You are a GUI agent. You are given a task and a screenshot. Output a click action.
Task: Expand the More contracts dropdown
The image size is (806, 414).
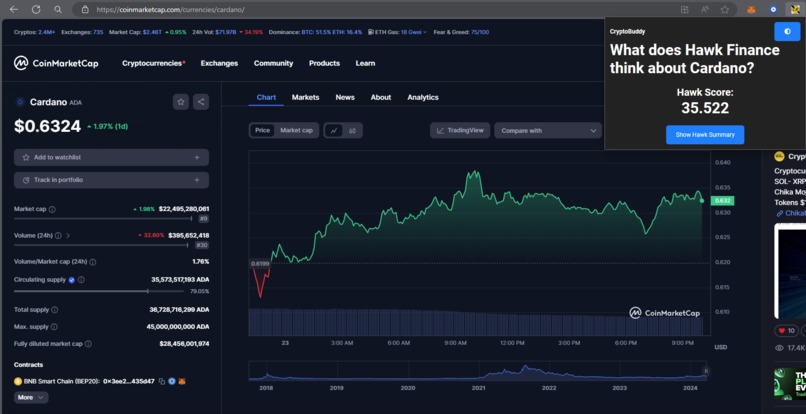point(31,398)
